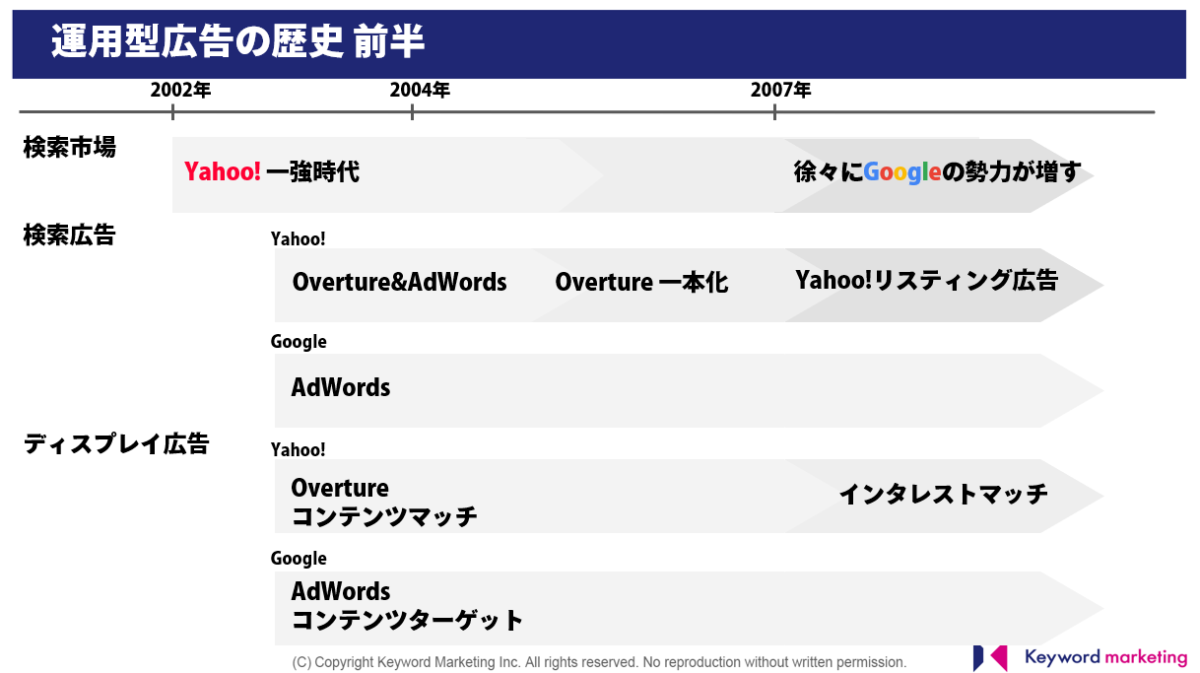Click the Overture 一本化 label
Screen dimensions: 1200x673
(642, 282)
